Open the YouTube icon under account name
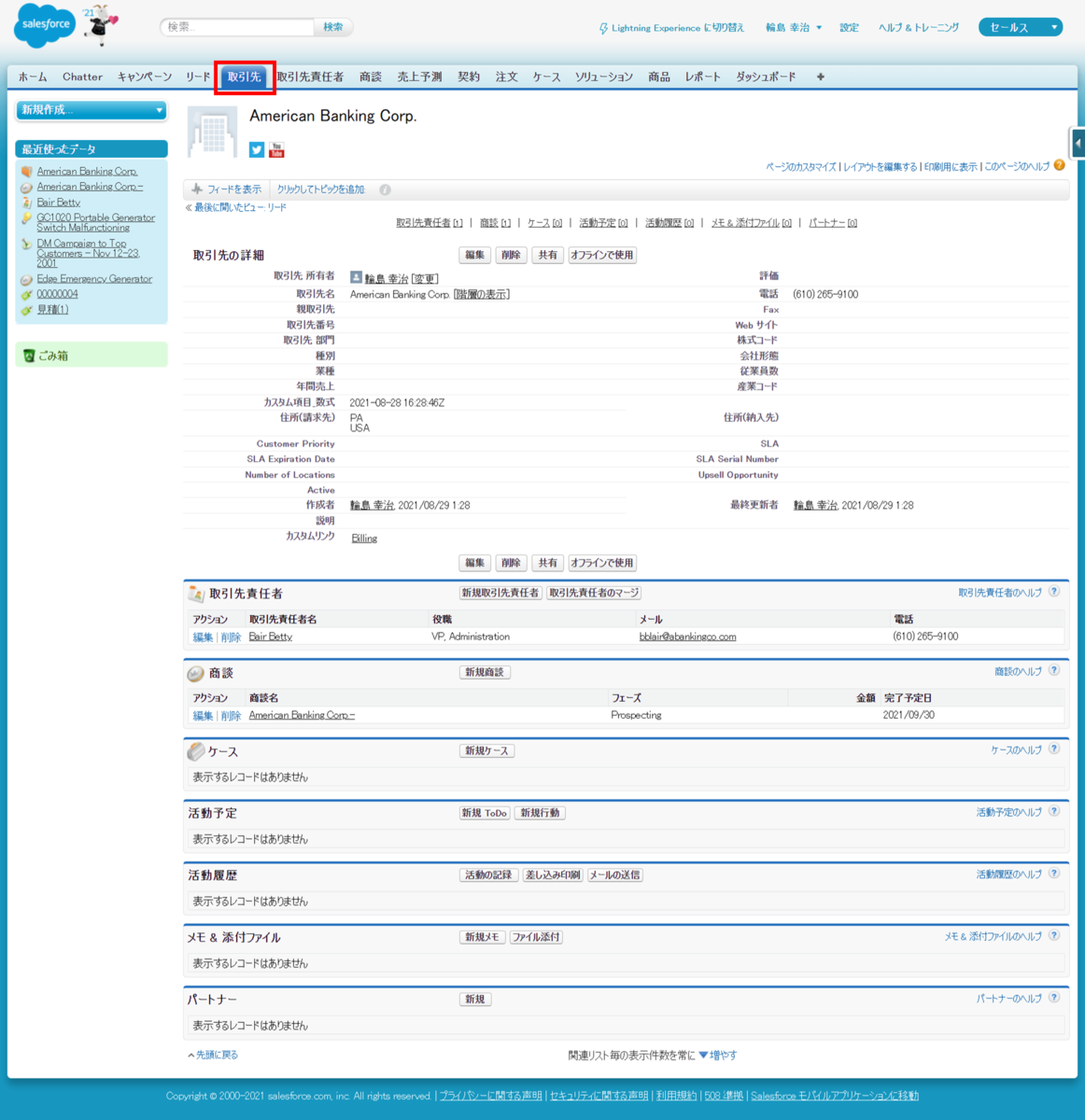 (x=276, y=149)
